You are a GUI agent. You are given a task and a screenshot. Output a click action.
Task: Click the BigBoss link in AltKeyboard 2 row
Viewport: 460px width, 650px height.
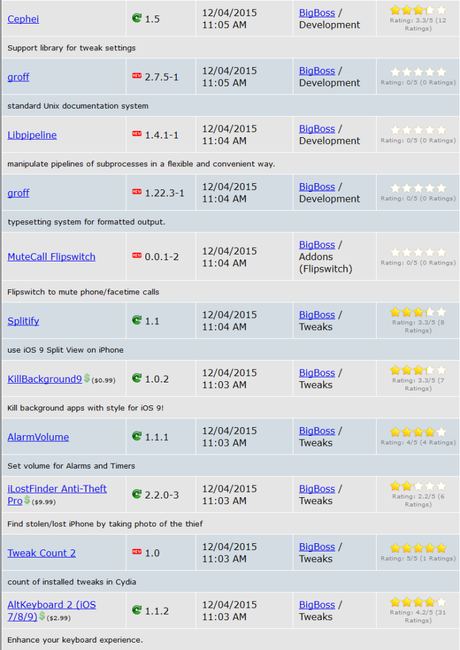click(317, 605)
